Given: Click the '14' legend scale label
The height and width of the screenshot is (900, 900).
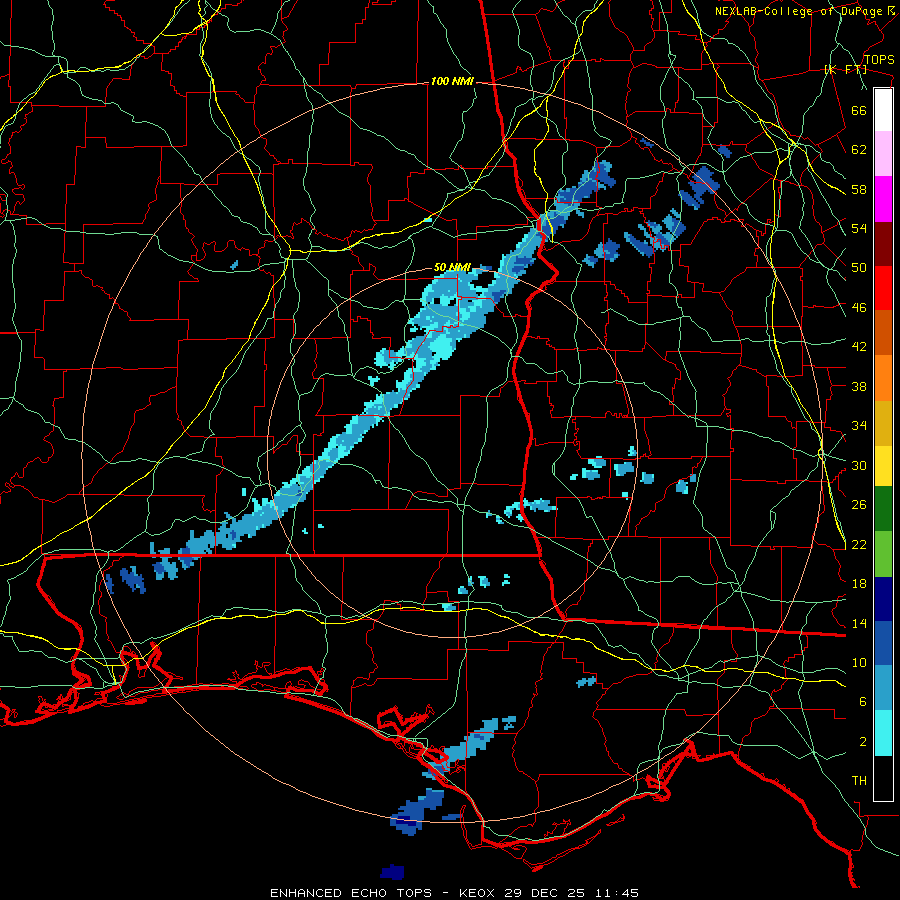Looking at the screenshot, I should [859, 623].
